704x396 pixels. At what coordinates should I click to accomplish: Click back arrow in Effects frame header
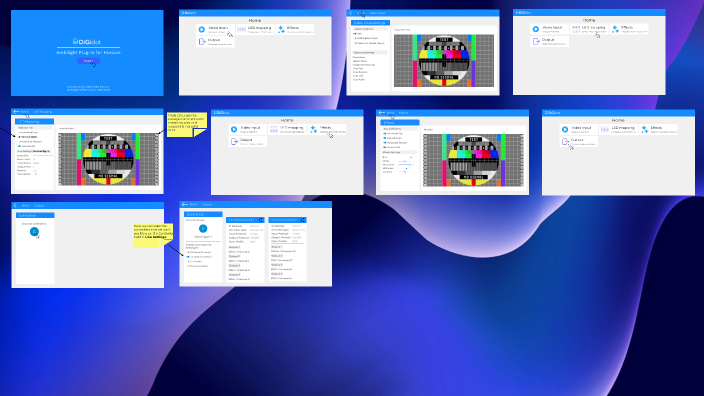click(x=382, y=113)
